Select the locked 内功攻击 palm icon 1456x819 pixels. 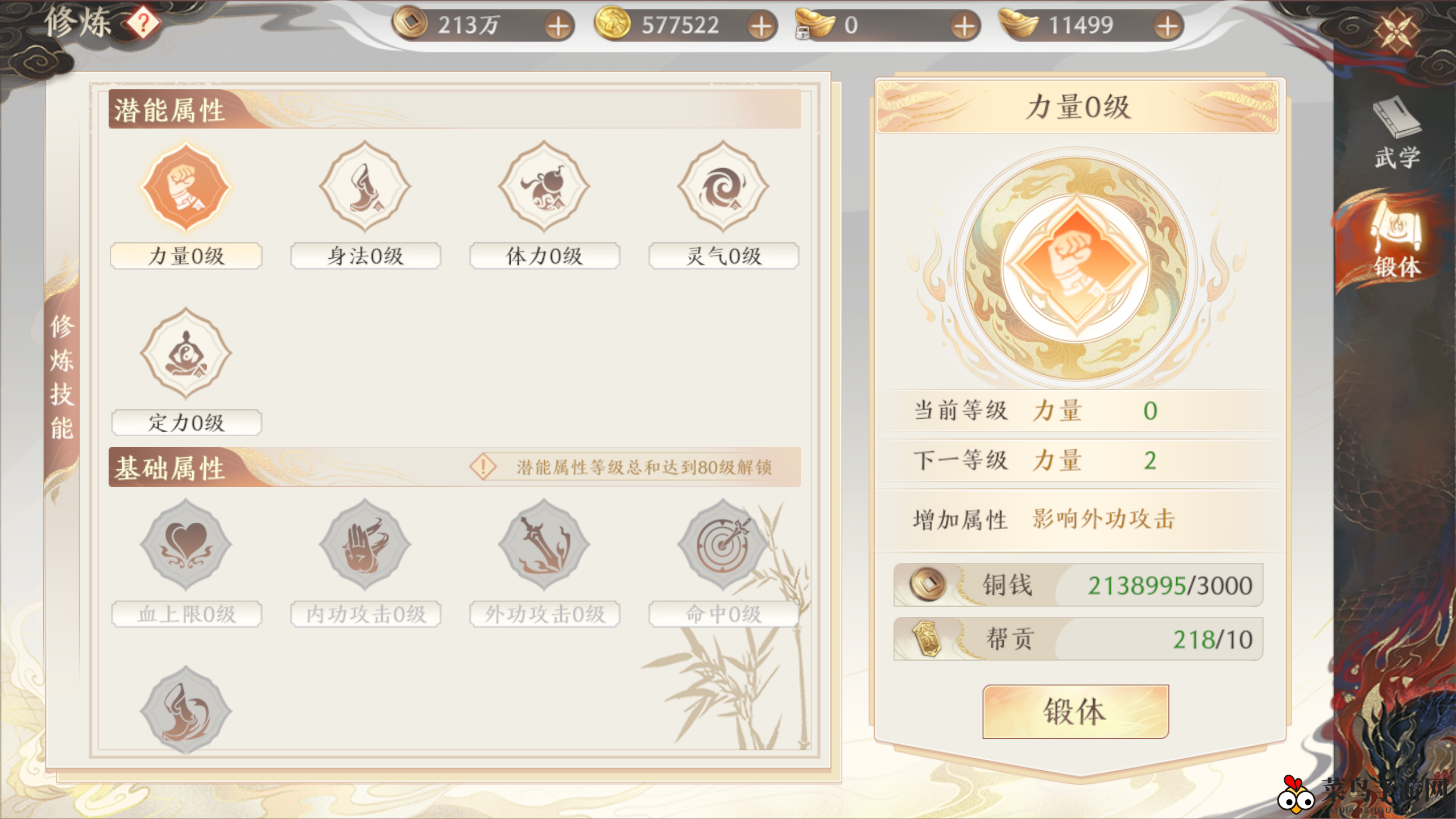(x=365, y=544)
